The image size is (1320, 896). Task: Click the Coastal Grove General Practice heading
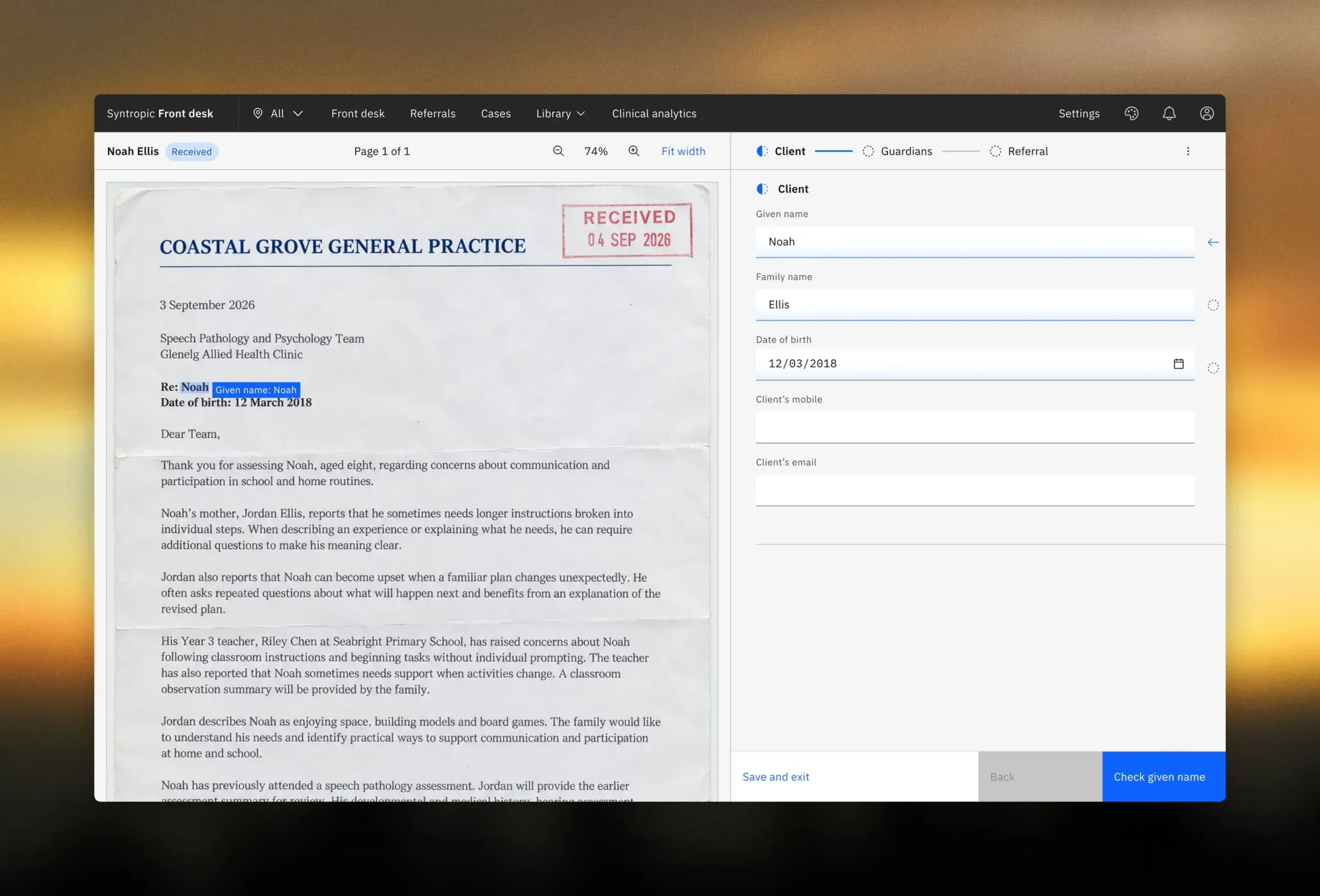click(343, 246)
